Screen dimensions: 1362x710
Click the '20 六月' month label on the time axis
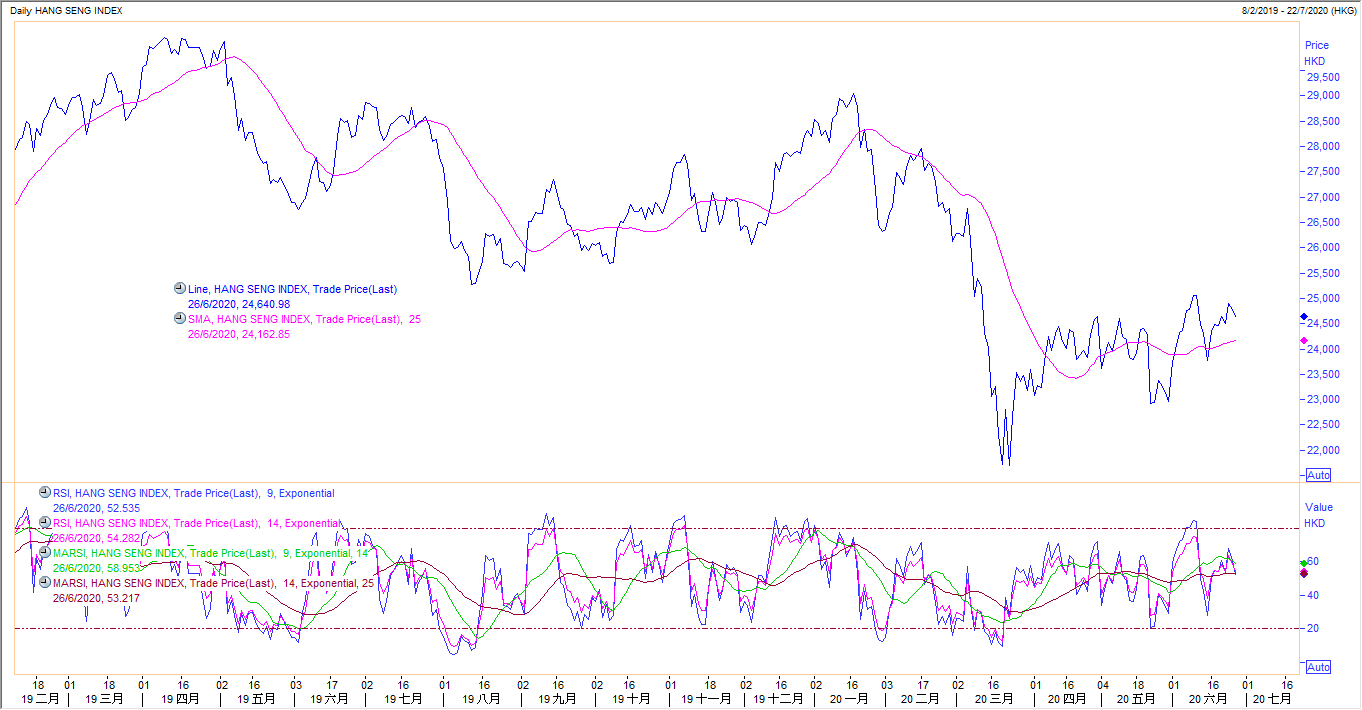1209,699
